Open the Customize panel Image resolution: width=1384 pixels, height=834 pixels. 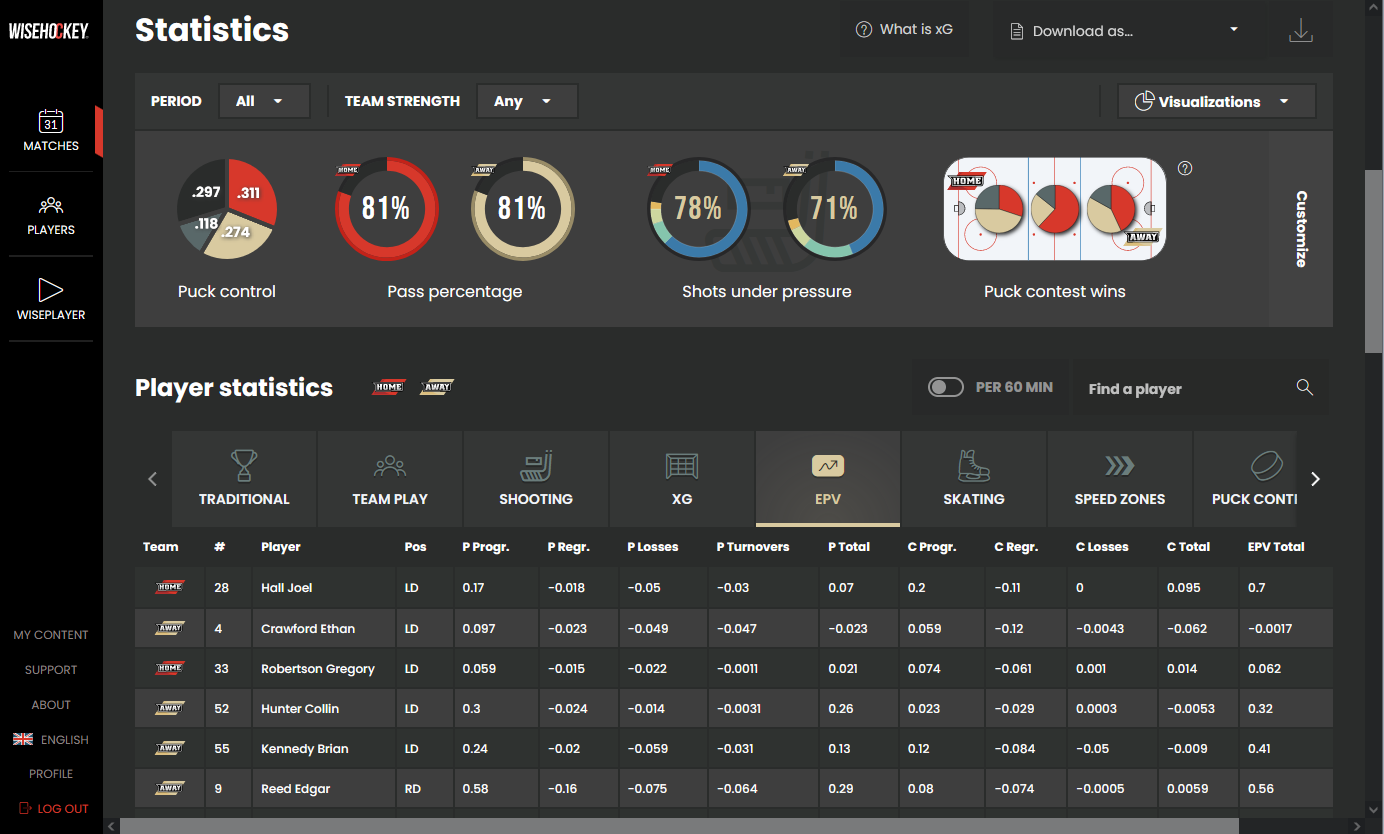tap(1300, 229)
